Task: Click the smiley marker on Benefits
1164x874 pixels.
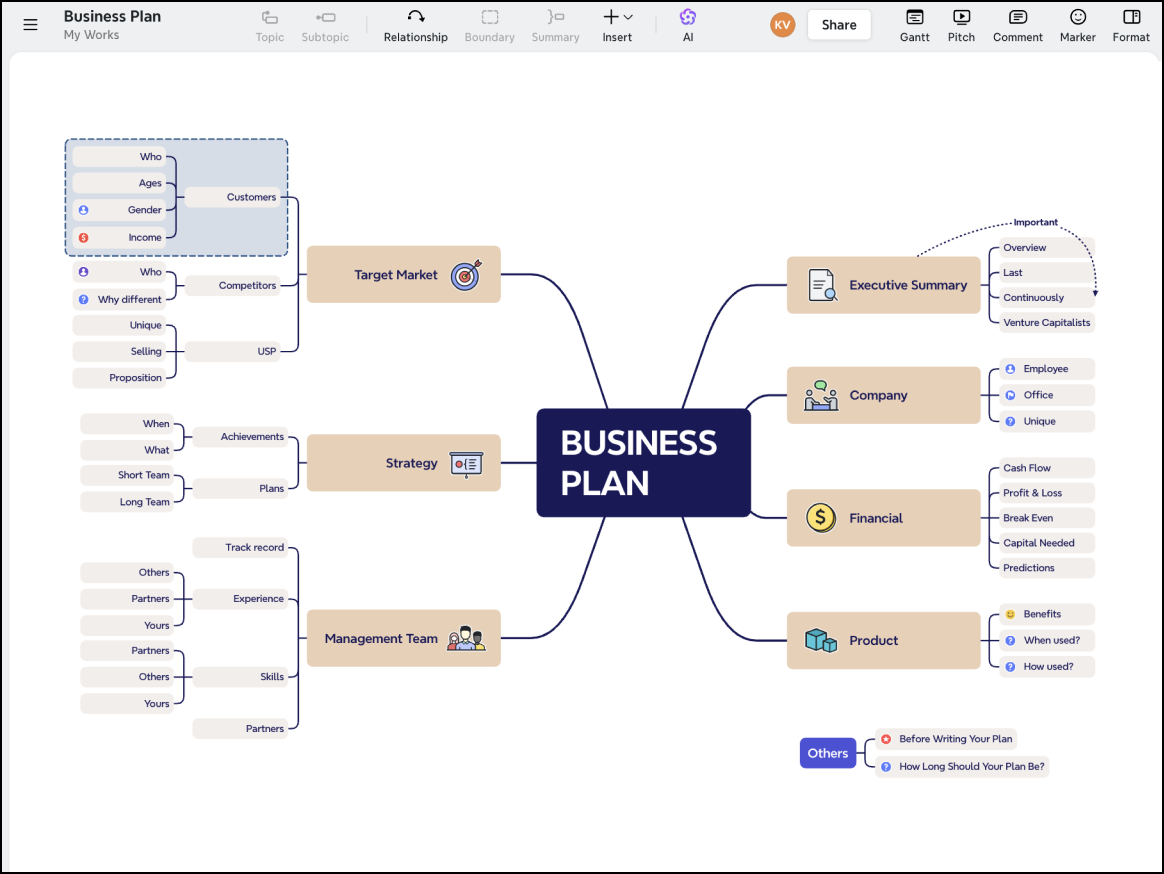Action: click(x=1010, y=614)
